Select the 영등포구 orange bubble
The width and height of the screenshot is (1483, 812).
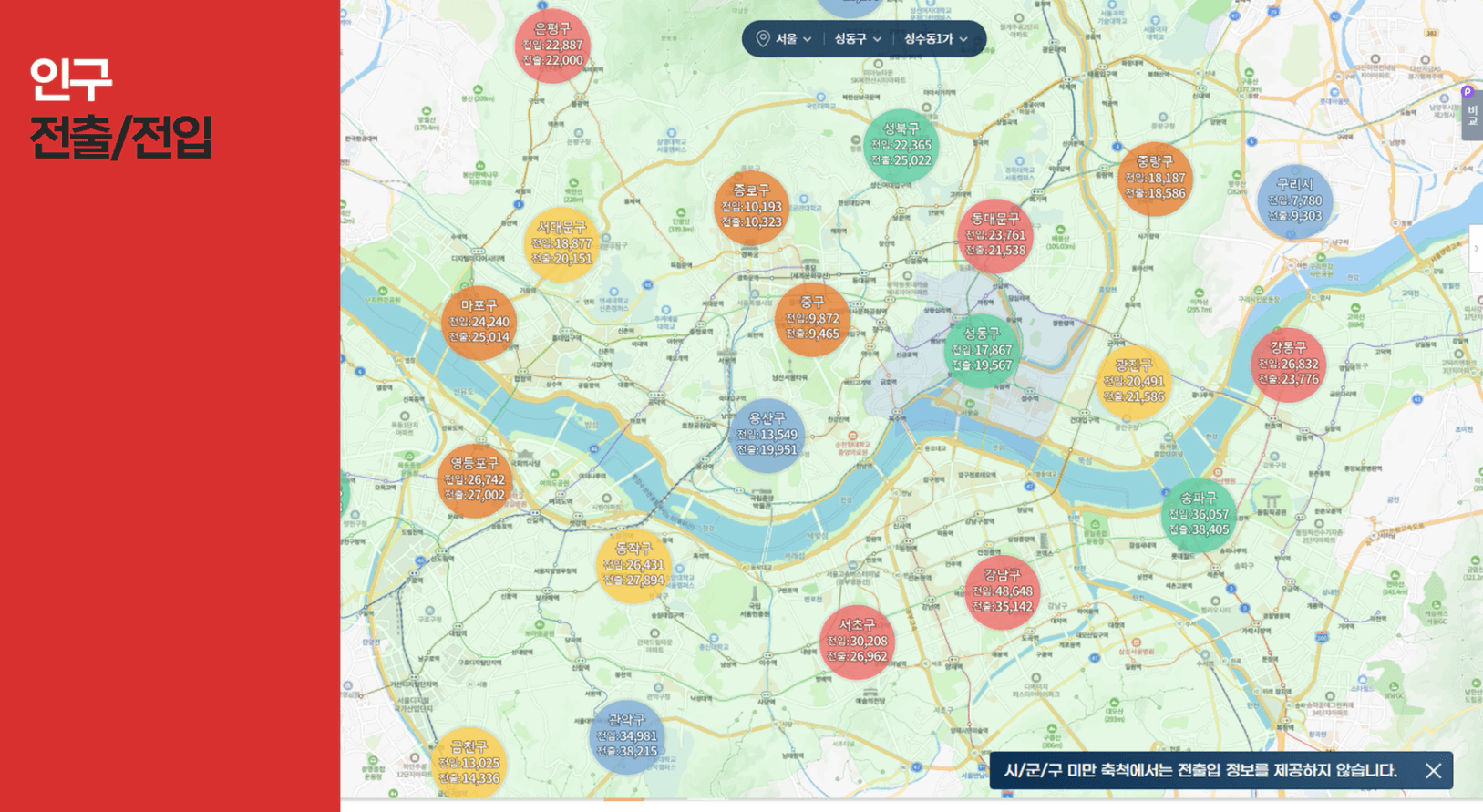(474, 480)
